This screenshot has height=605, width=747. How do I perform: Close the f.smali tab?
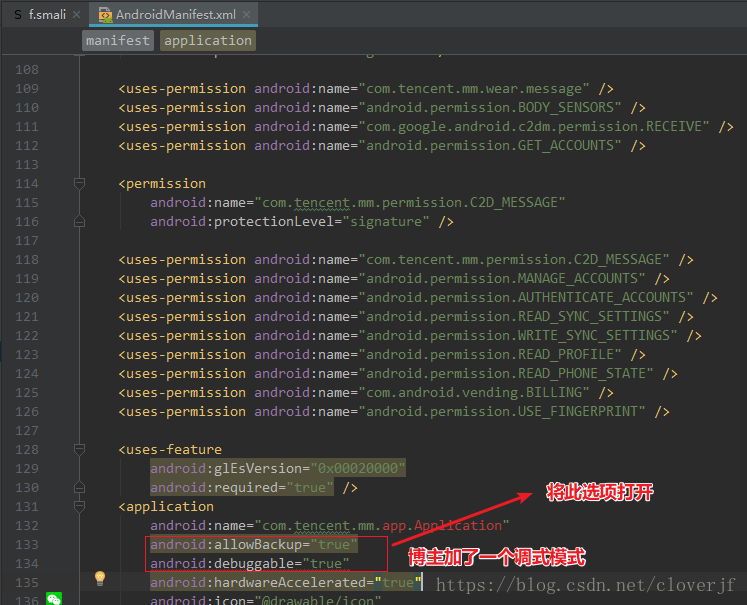pyautogui.click(x=77, y=15)
